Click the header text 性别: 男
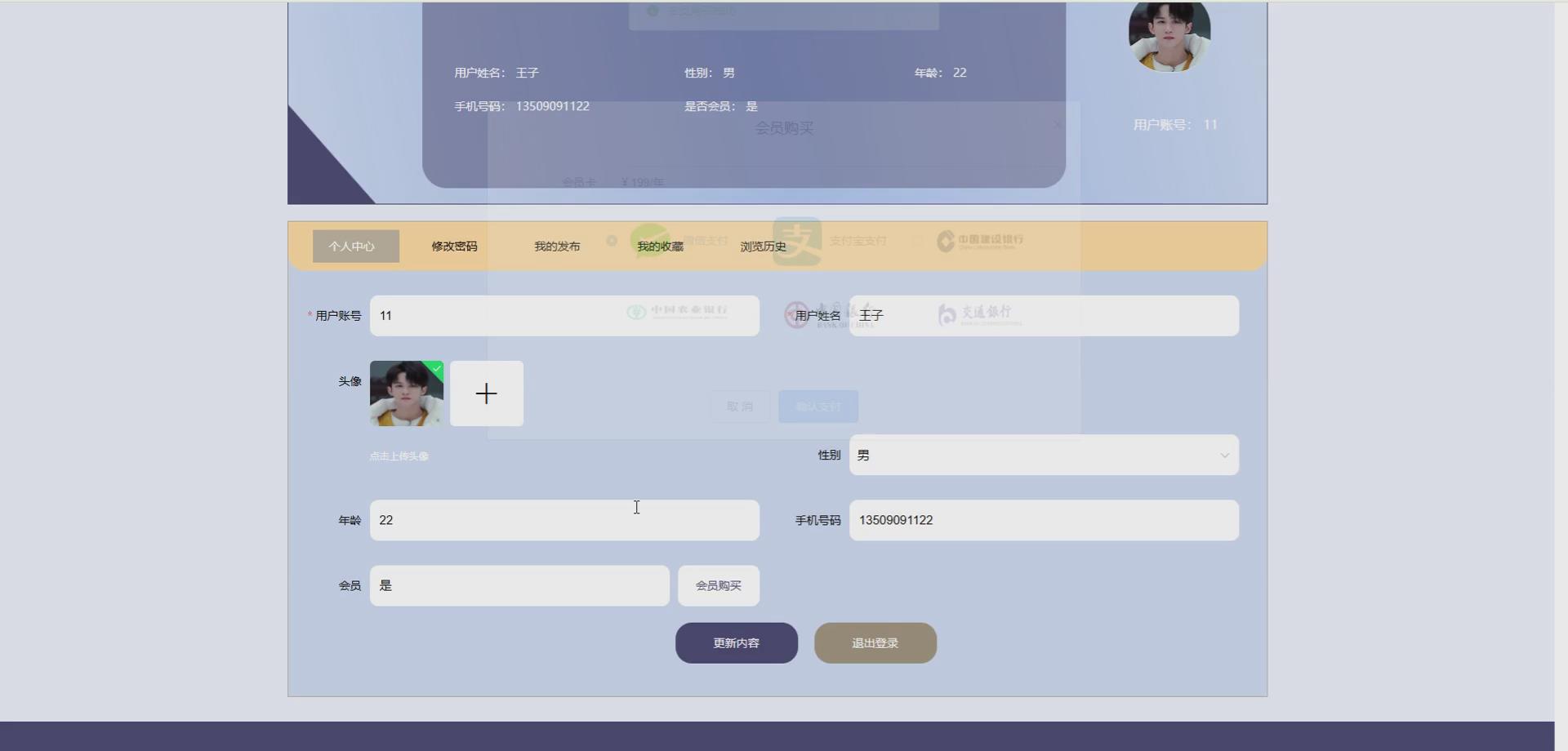This screenshot has height=751, width=1568. 710,73
